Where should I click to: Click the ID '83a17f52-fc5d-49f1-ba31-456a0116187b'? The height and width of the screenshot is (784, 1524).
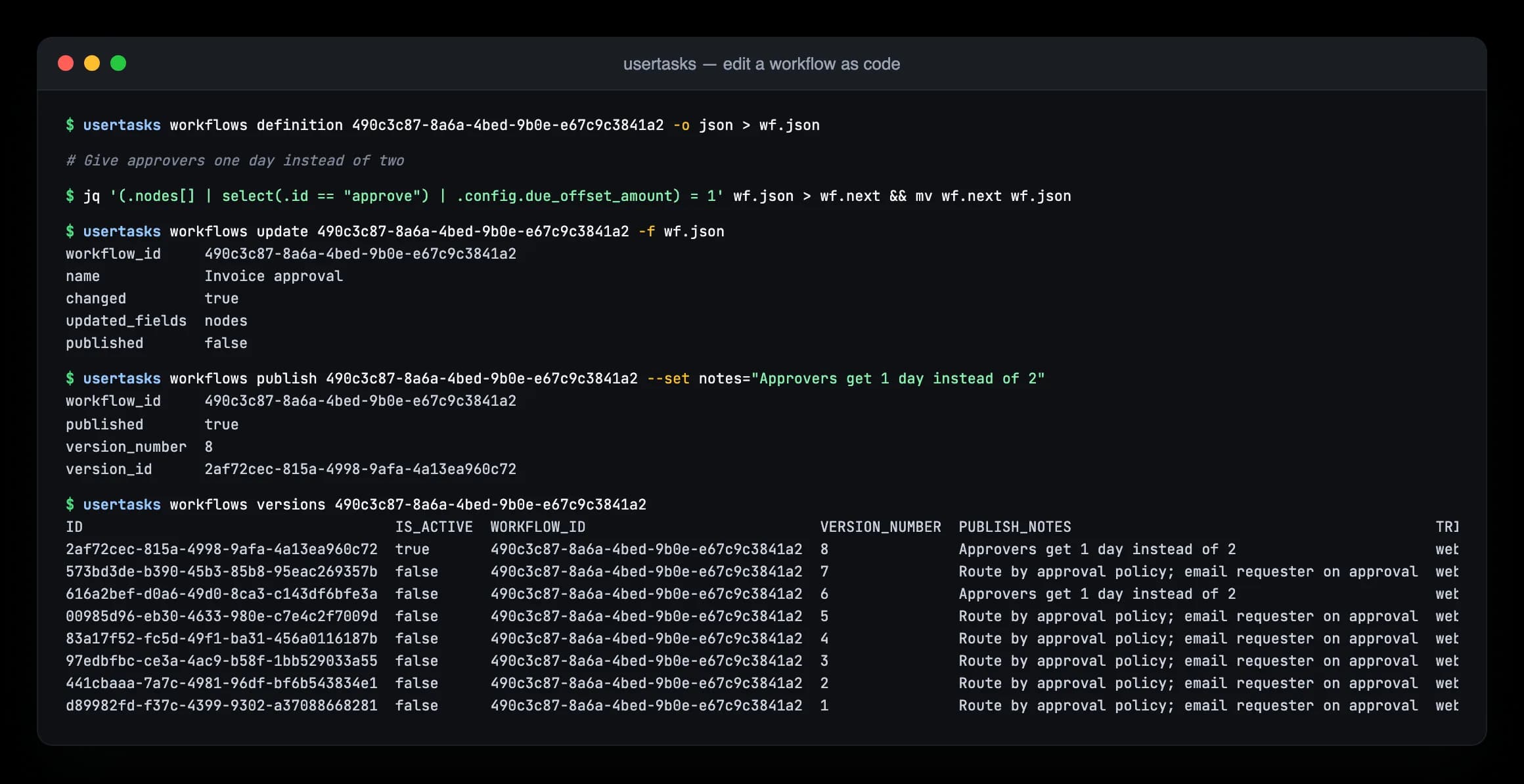221,638
